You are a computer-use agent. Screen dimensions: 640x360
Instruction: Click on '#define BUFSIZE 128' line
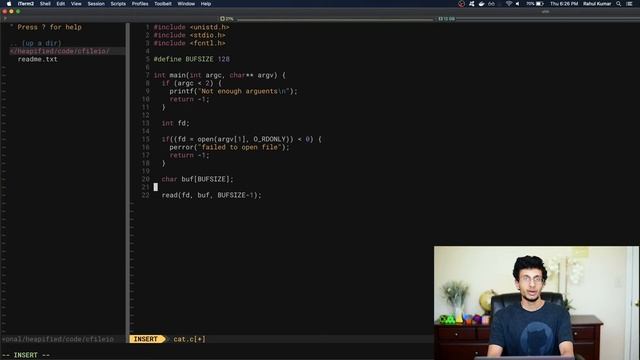point(191,59)
